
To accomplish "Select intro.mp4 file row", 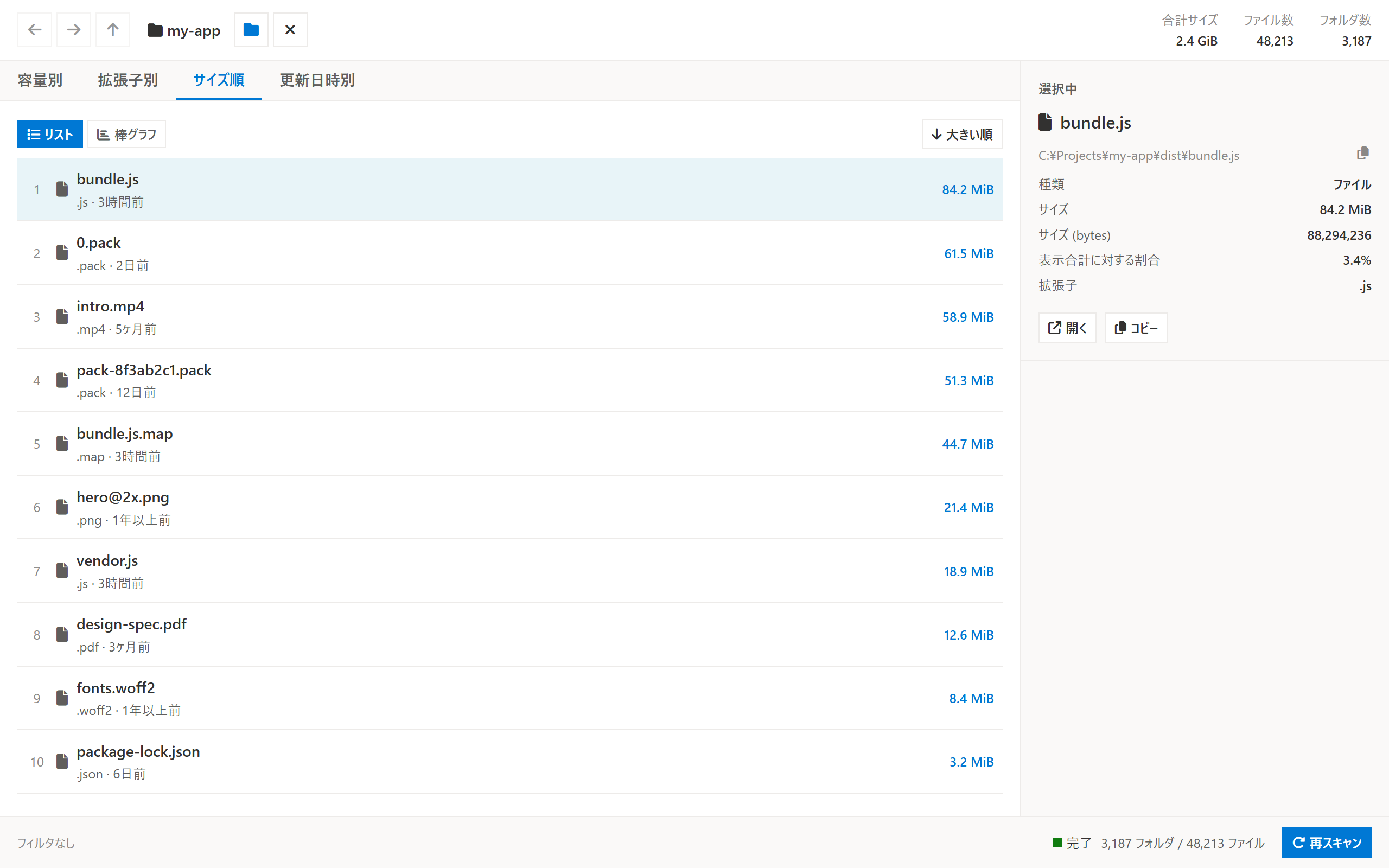I will click(x=509, y=317).
